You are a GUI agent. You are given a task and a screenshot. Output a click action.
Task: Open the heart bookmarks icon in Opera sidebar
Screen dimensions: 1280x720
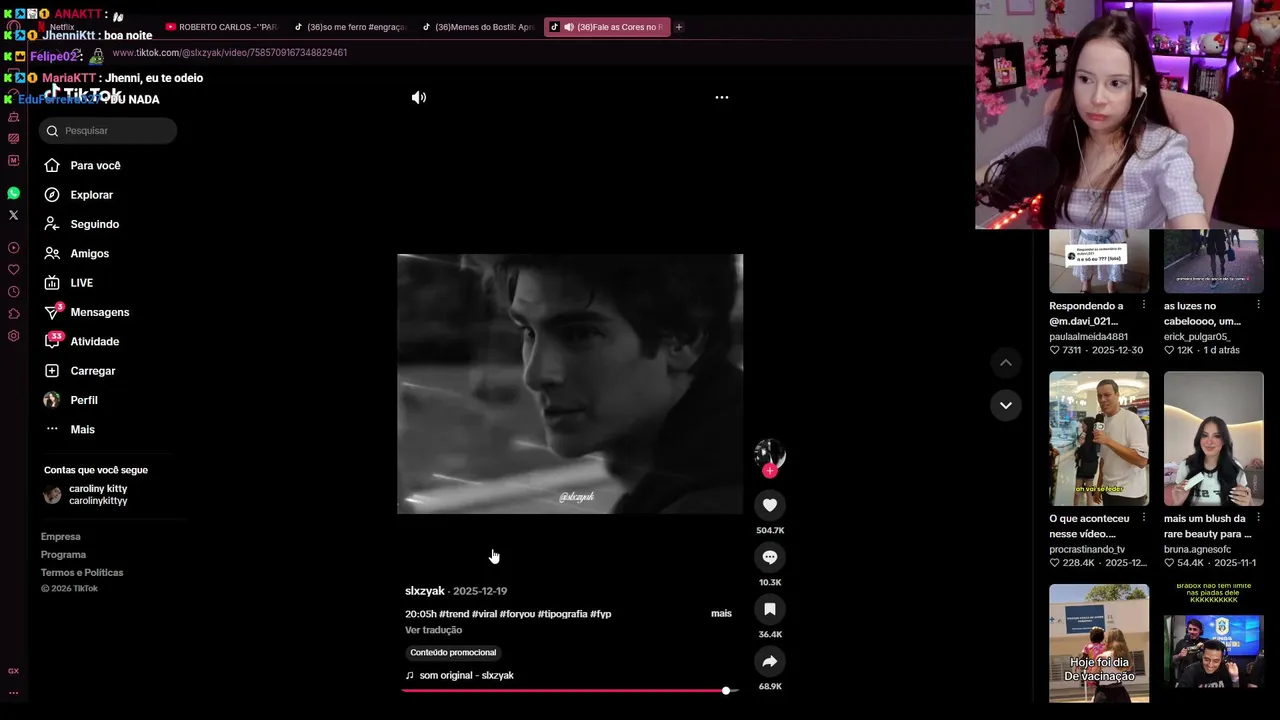tap(13, 270)
